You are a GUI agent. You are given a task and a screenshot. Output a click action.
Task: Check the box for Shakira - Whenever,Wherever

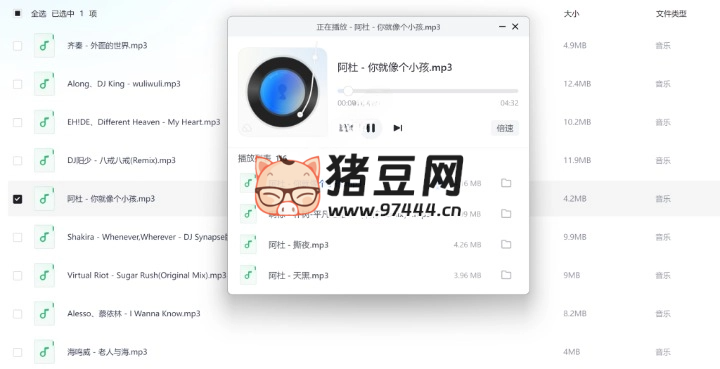click(17, 237)
